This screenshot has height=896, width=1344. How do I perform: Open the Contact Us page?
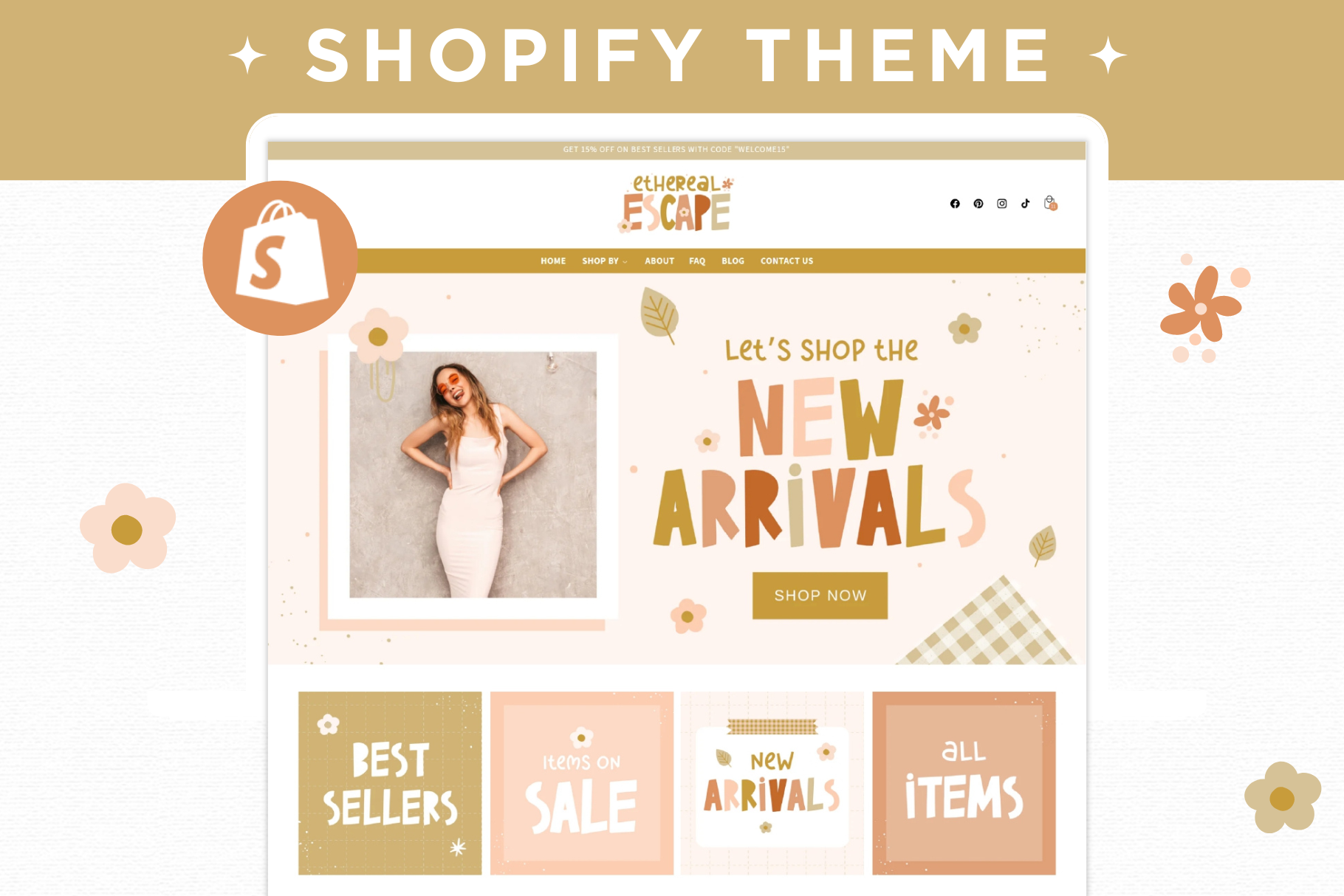coord(786,261)
